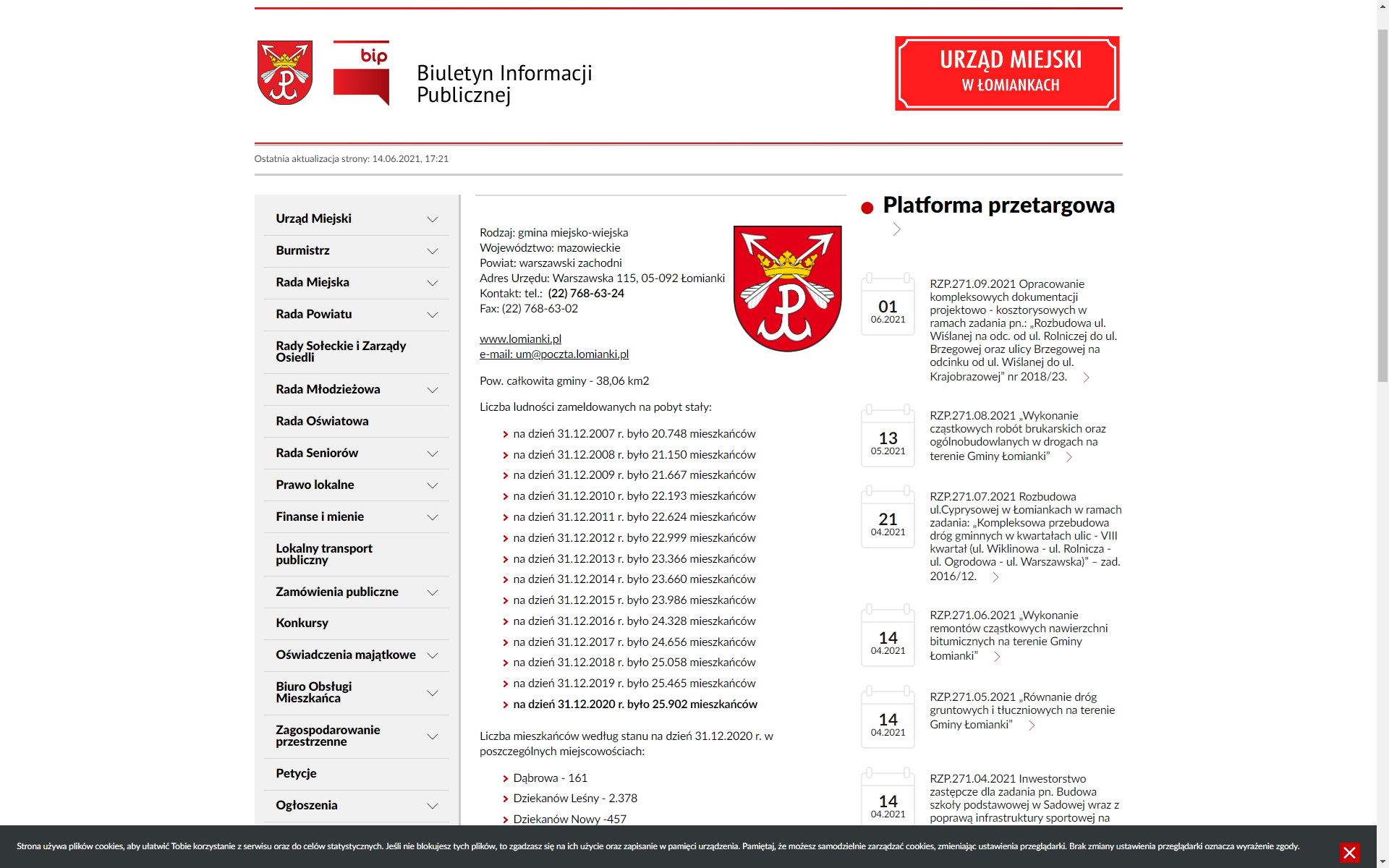Click the large coat of arms image
This screenshot has height=868, width=1389.
coord(787,289)
